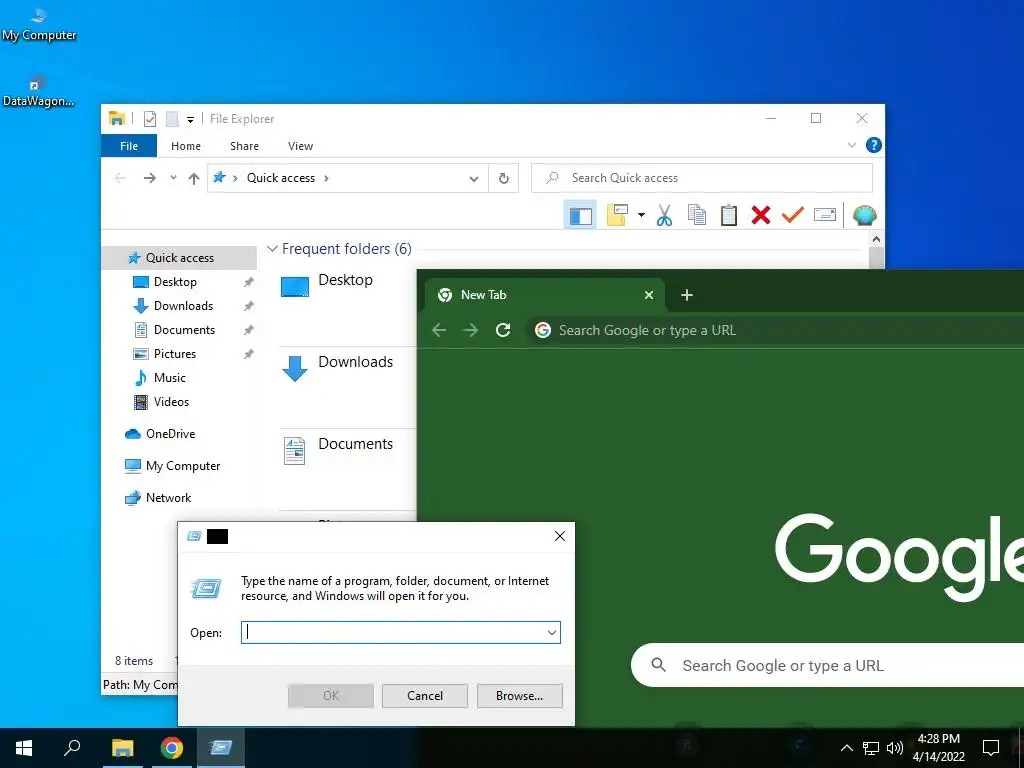Viewport: 1024px width, 768px height.
Task: Open the View ribbon tab
Action: [x=300, y=146]
